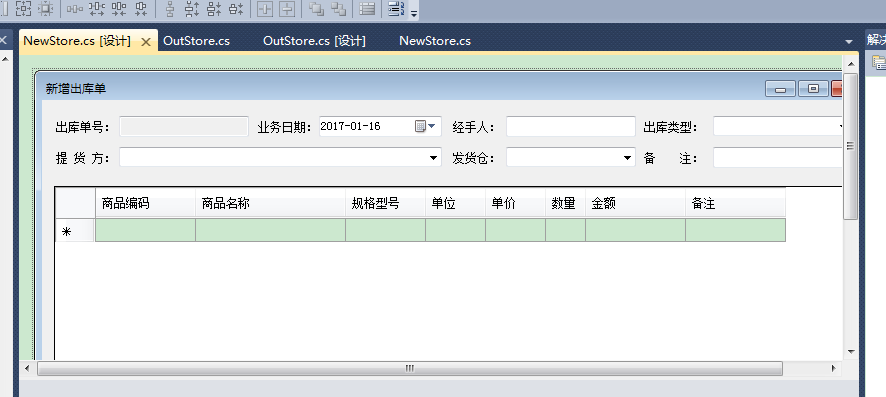The height and width of the screenshot is (397, 886).
Task: Click Send to Back icon
Action: point(338,8)
